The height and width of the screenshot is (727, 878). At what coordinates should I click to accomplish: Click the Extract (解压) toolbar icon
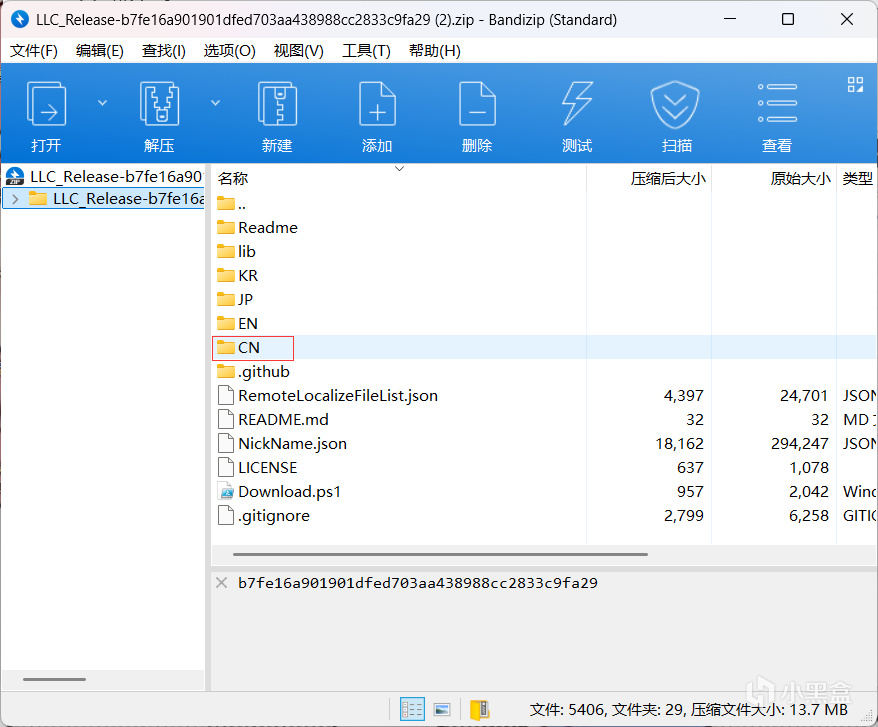pos(159,104)
